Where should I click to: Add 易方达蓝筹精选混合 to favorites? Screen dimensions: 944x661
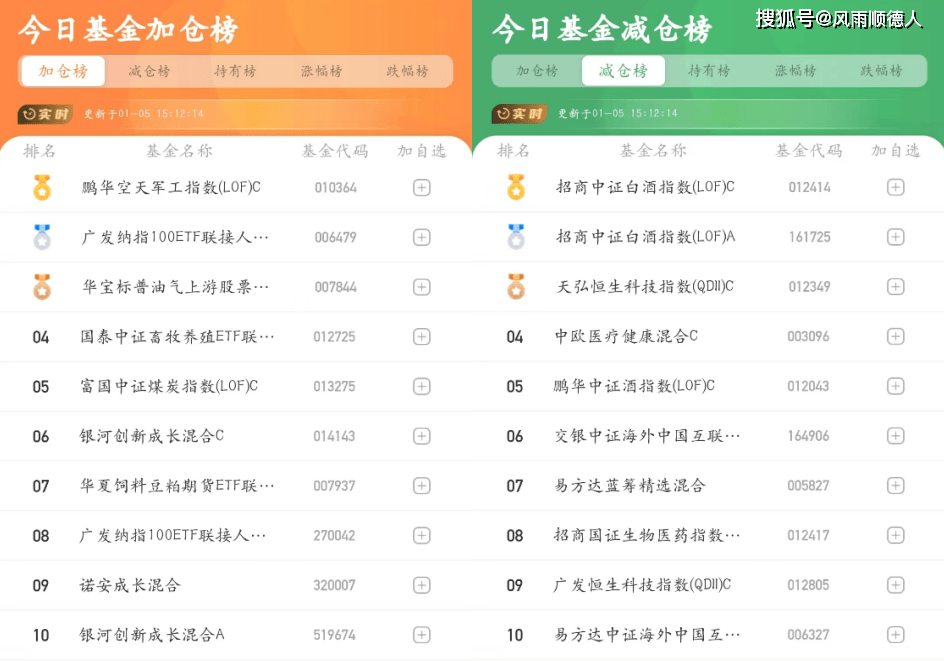(895, 486)
